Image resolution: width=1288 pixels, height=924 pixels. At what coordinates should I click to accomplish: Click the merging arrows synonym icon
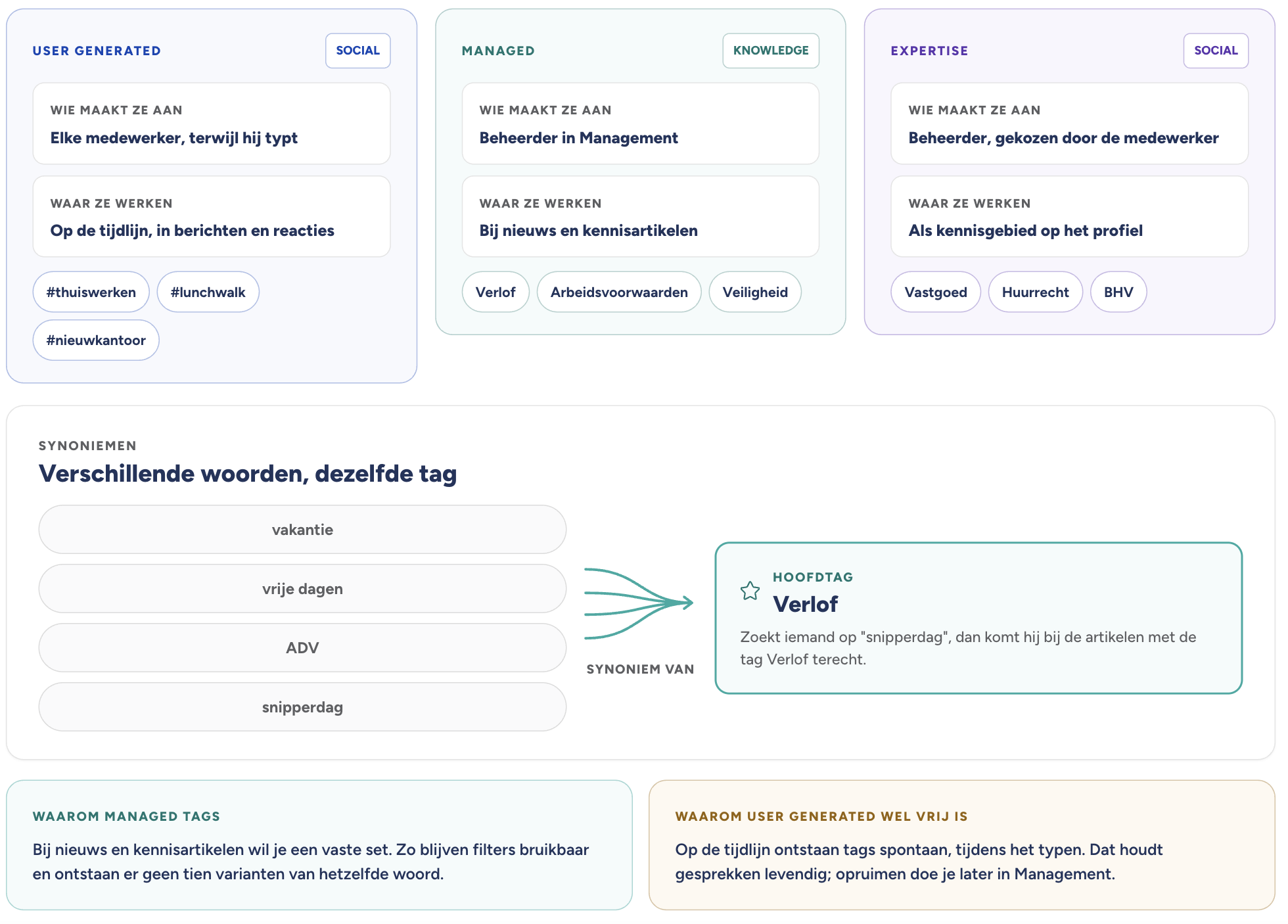pyautogui.click(x=639, y=603)
